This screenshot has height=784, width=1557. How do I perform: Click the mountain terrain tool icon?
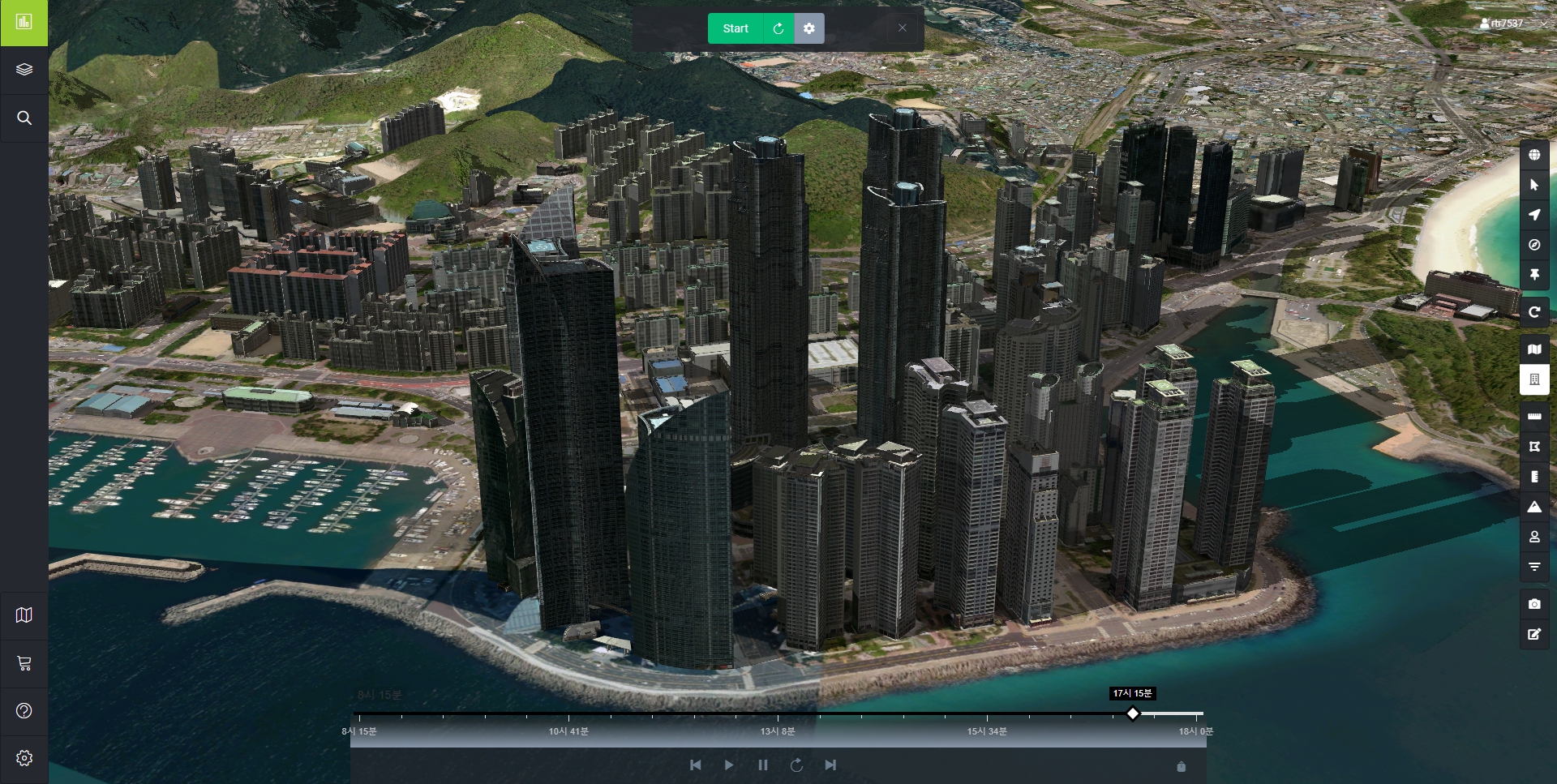(x=1534, y=507)
